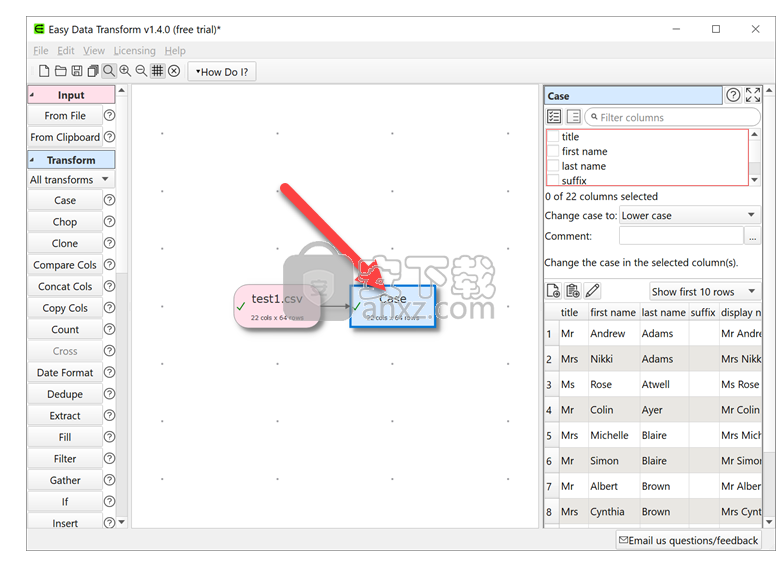Open help for From Clipboard
Image resolution: width=783 pixels, height=565 pixels.
pyautogui.click(x=109, y=137)
